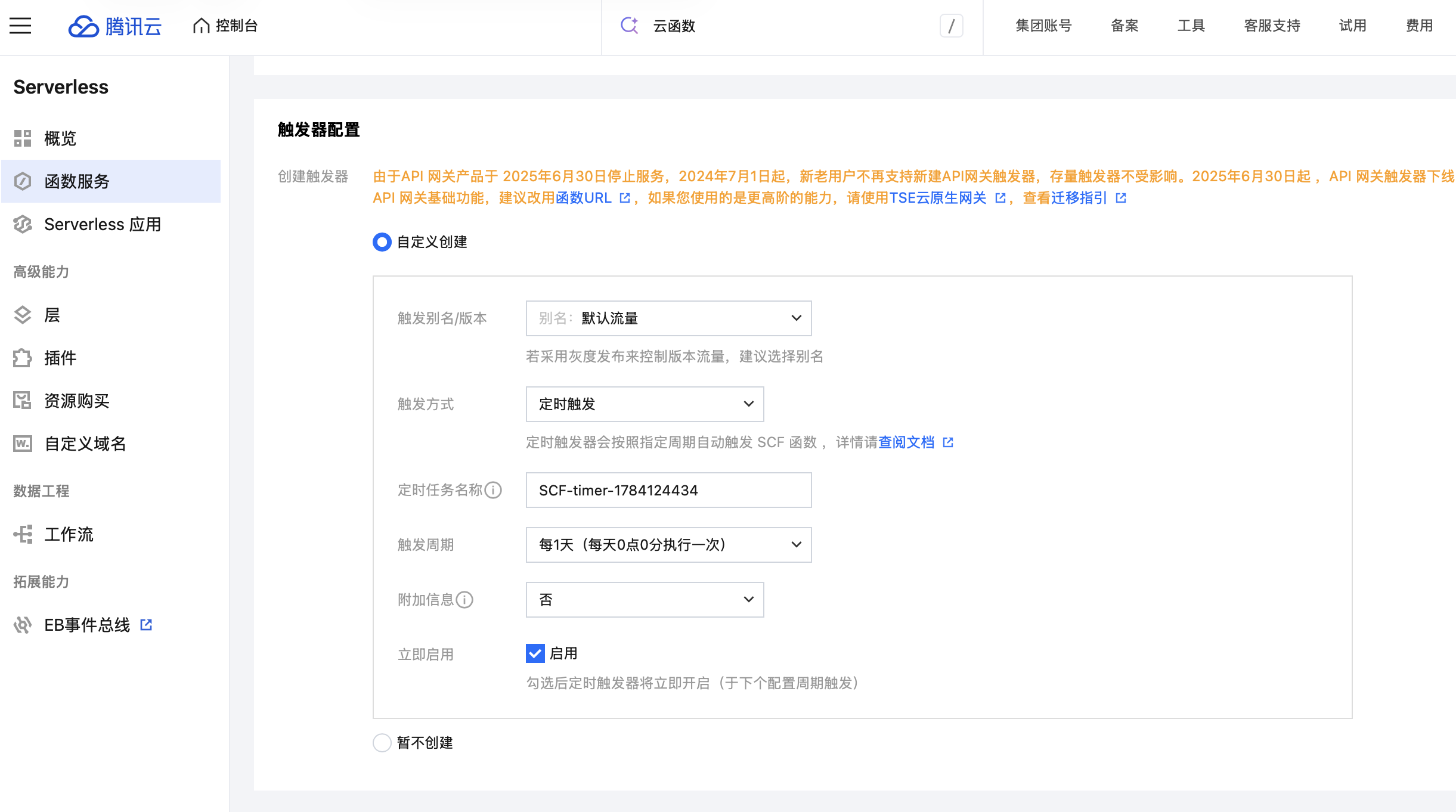Click the 拓展能力 section label
Viewport: 1456px width, 812px height.
click(41, 582)
